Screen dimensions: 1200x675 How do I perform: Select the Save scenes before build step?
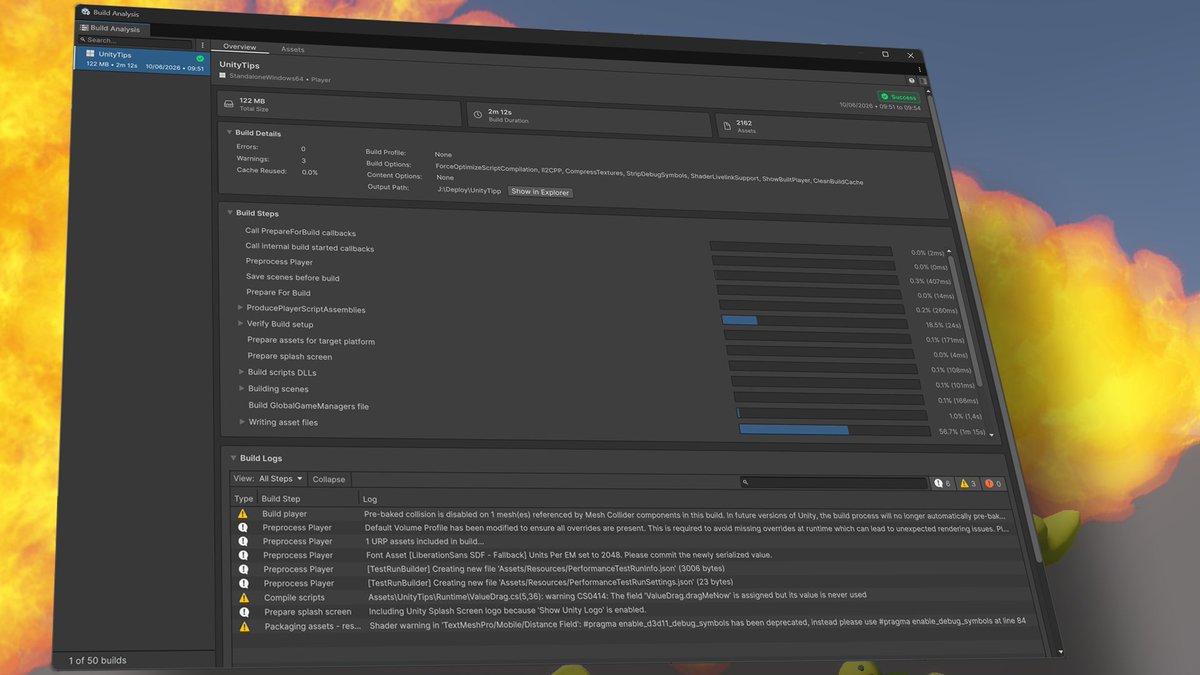click(293, 277)
